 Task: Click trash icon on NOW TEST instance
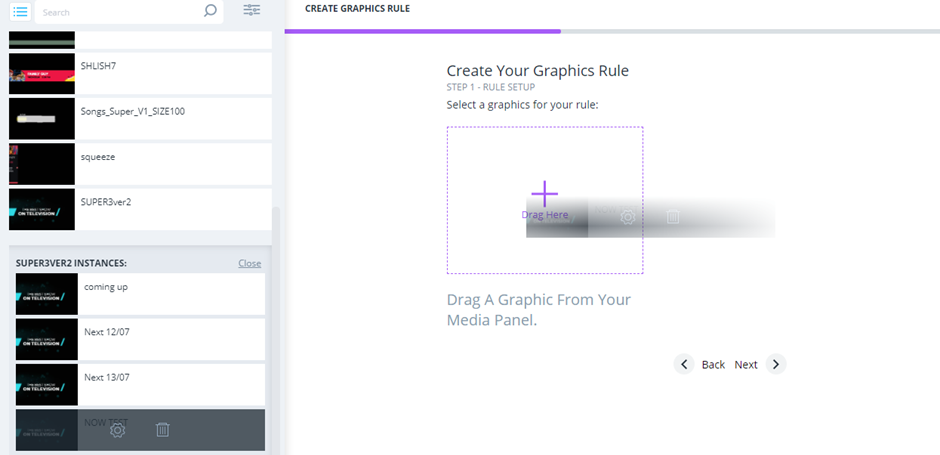click(163, 430)
